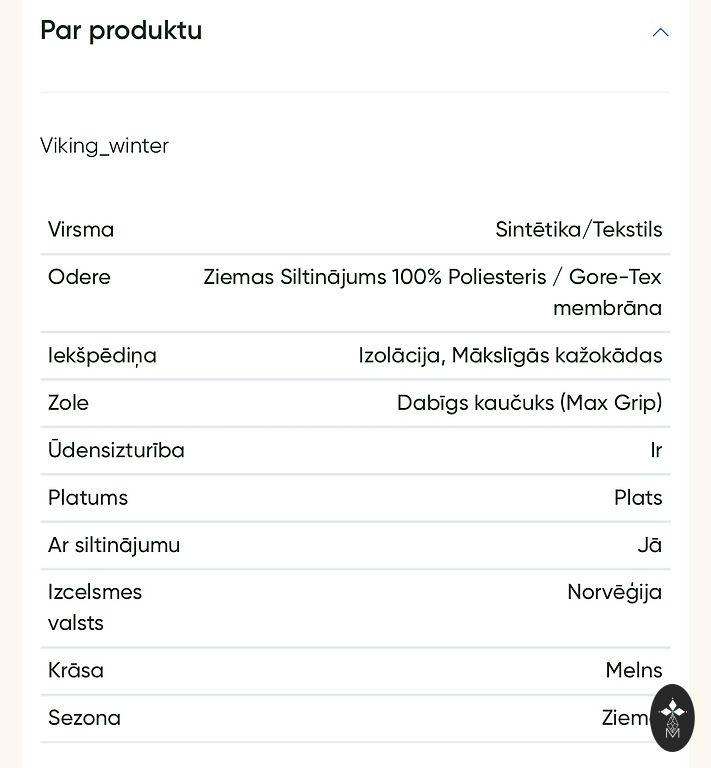Click the Norvēģija country value
The image size is (711, 768).
tap(614, 592)
